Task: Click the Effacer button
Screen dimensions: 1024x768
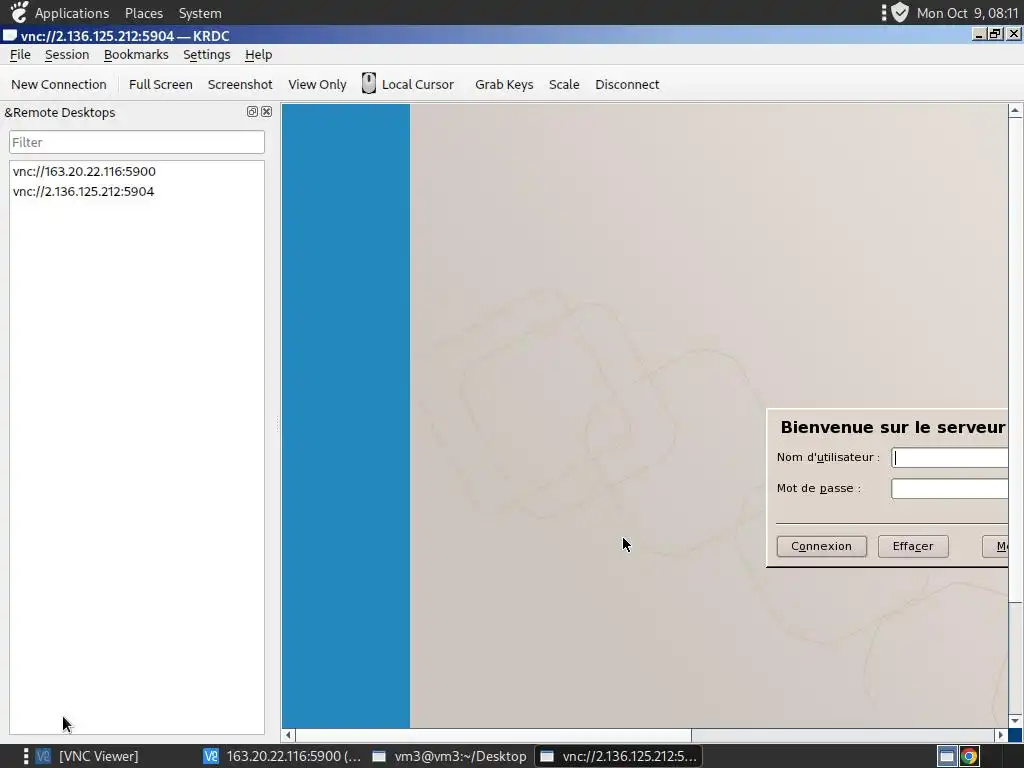Action: [913, 546]
